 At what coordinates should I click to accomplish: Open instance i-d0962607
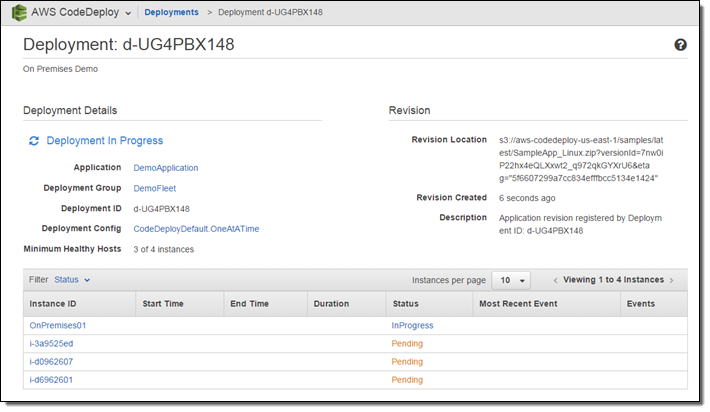[x=51, y=361]
